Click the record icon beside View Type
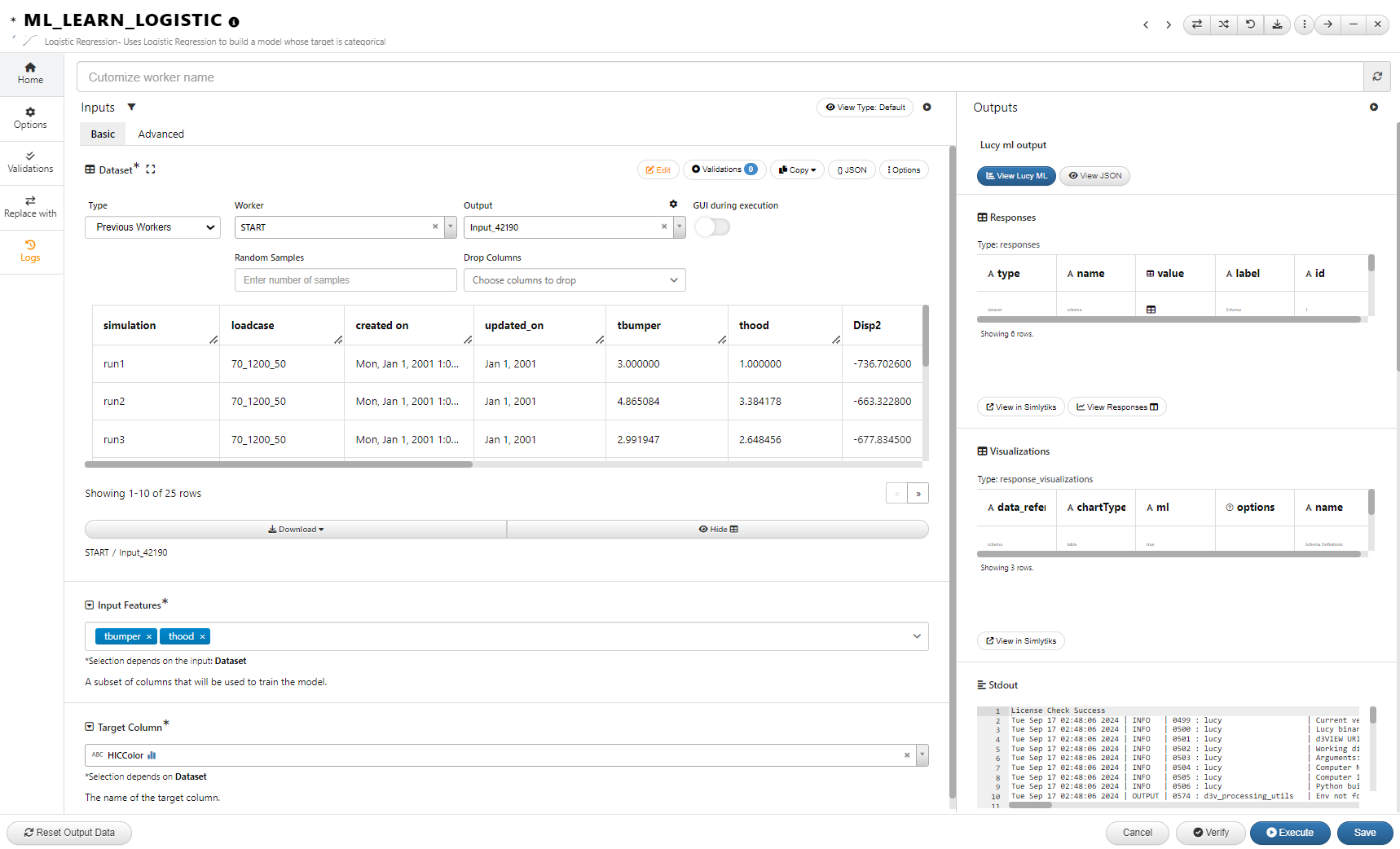 (927, 107)
